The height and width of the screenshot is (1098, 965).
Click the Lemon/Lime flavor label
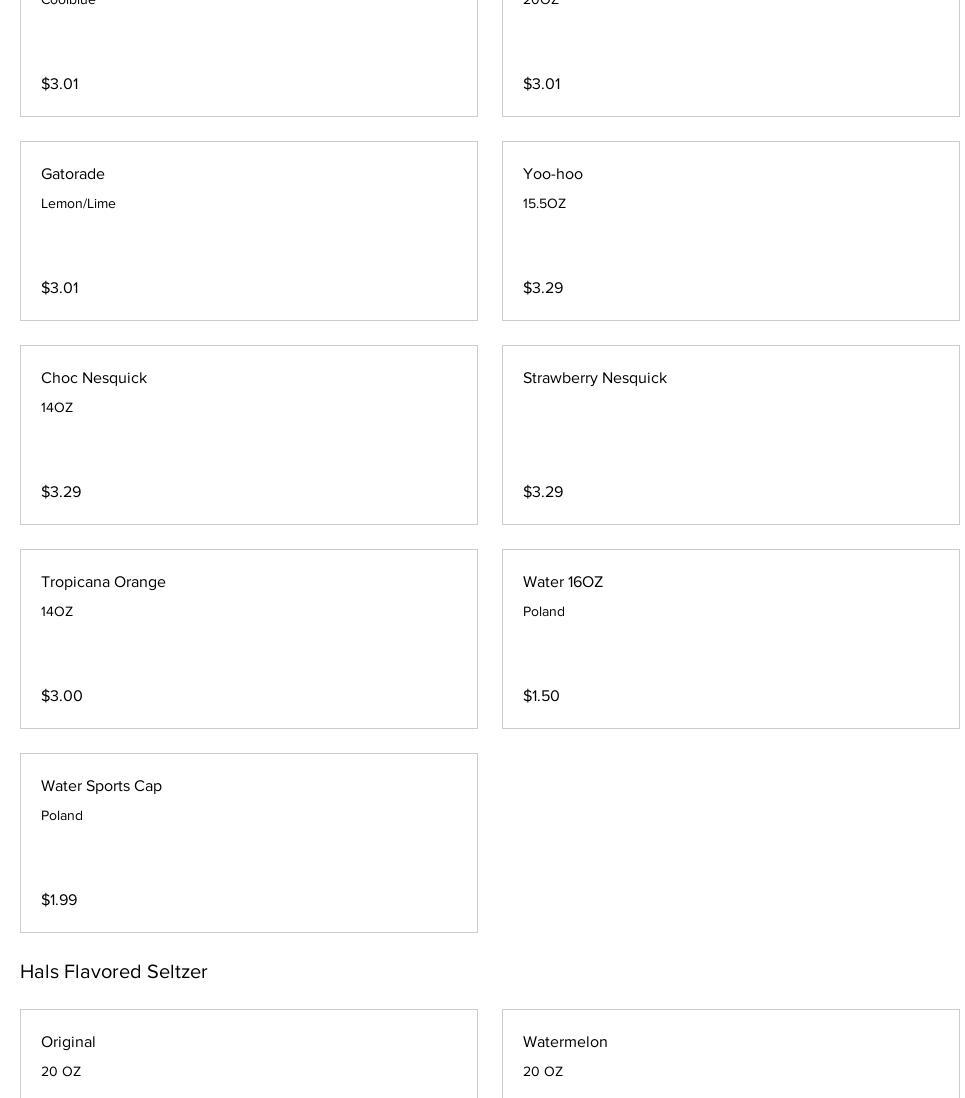[x=78, y=204]
